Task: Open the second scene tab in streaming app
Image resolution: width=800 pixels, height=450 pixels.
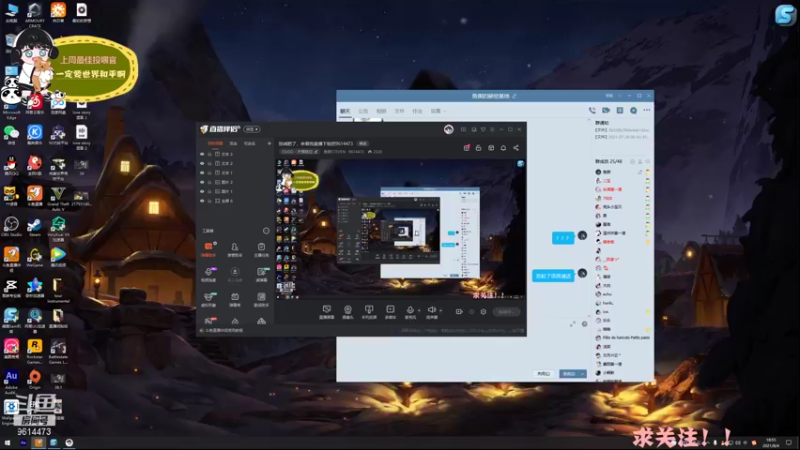Action: 233,143
